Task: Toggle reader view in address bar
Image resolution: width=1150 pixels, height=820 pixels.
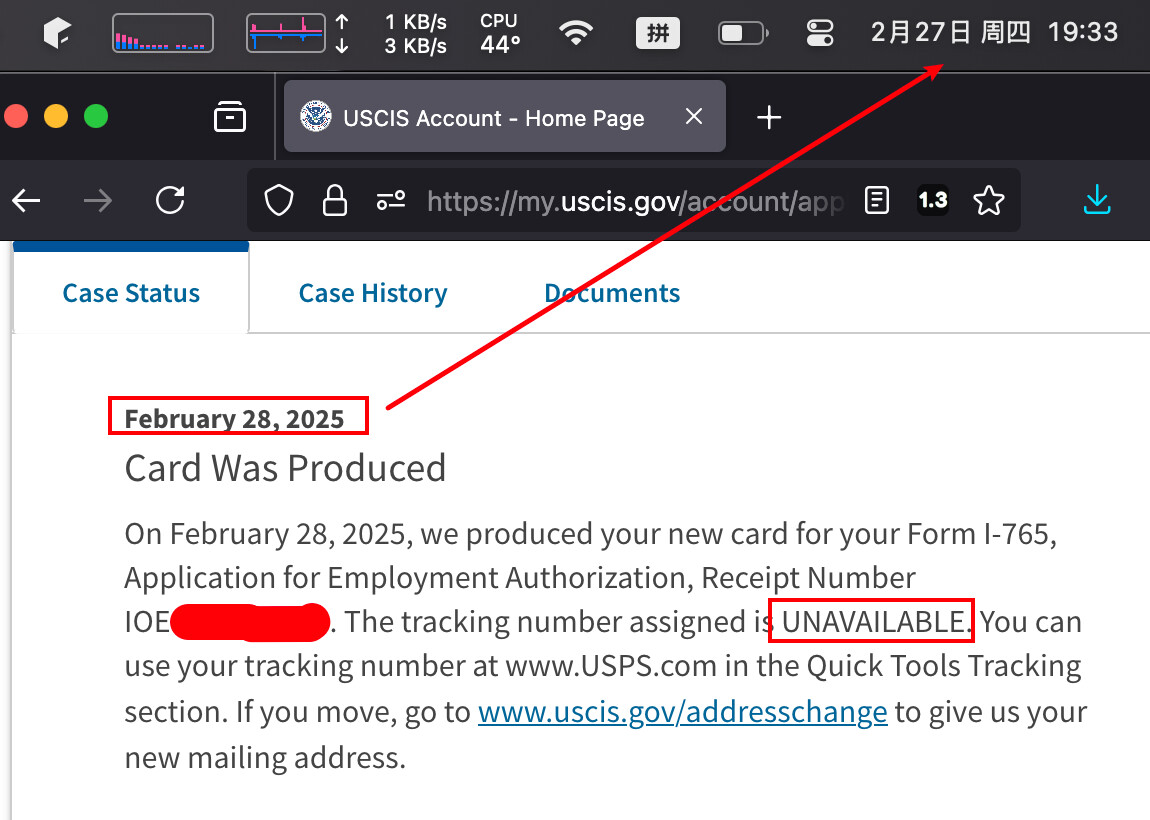Action: pyautogui.click(x=876, y=201)
